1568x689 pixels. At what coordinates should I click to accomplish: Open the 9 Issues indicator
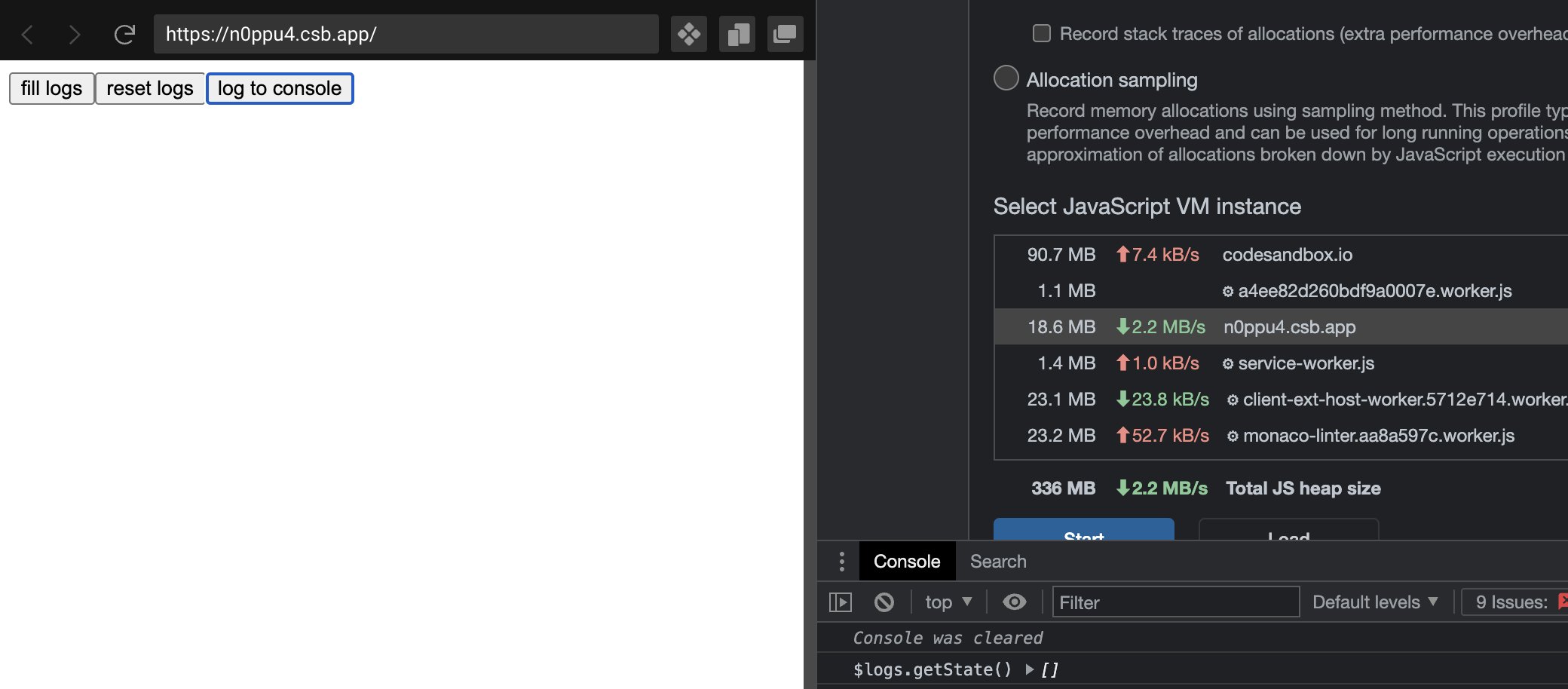(1515, 602)
